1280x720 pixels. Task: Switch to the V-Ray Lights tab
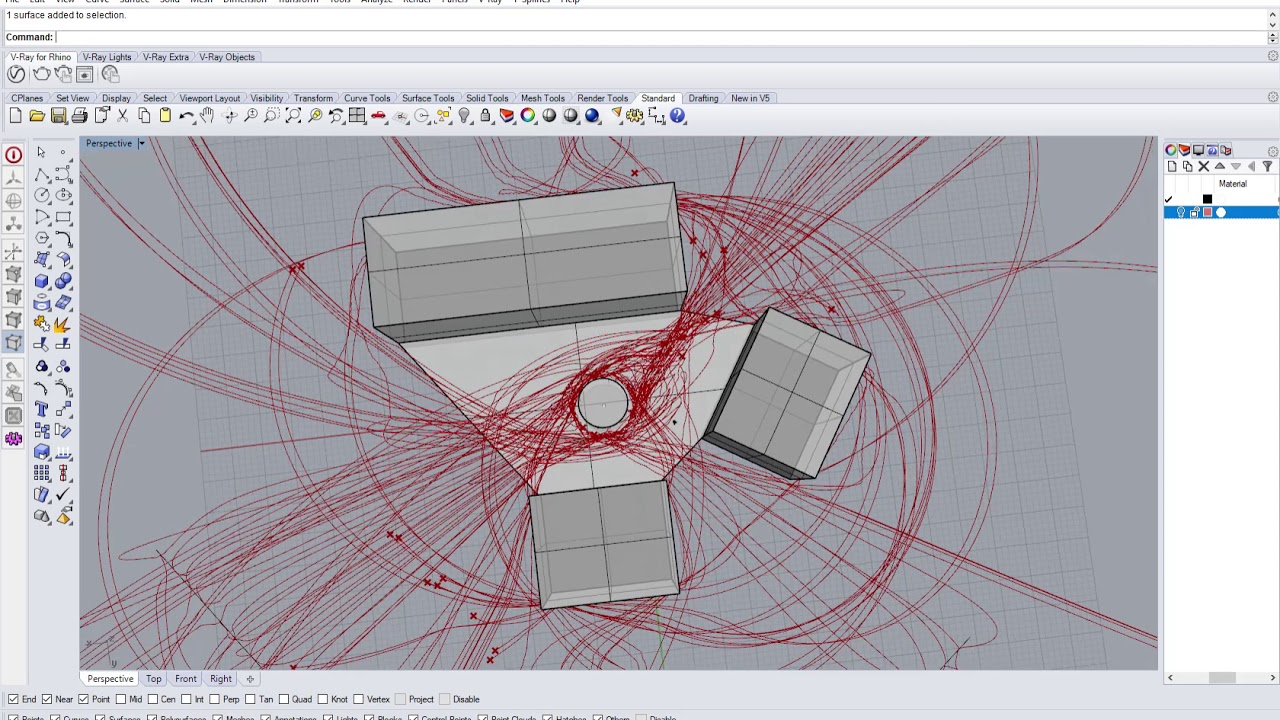[107, 57]
